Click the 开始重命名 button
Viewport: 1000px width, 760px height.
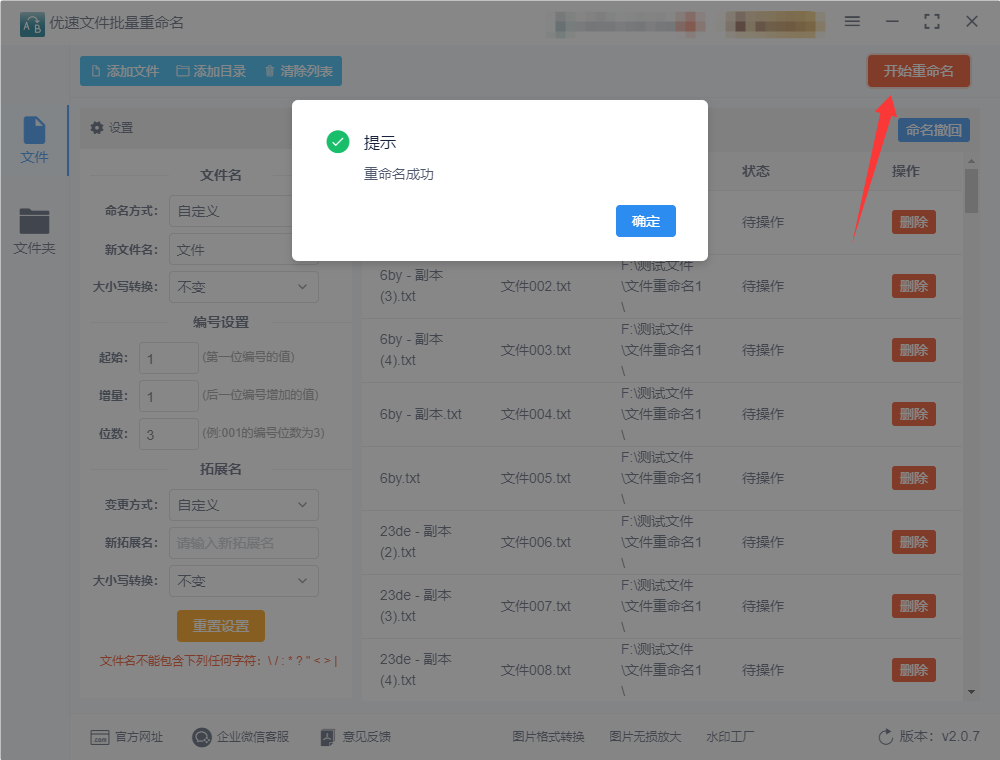[918, 71]
